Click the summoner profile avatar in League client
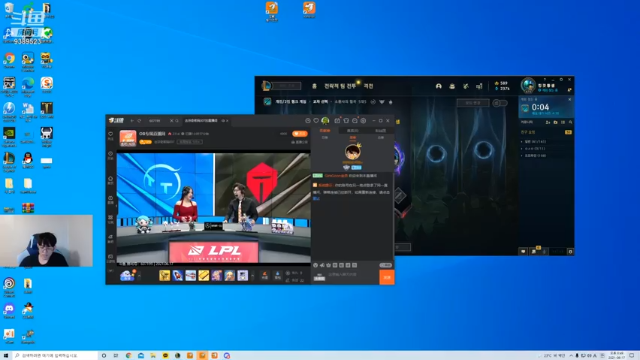 [x=528, y=86]
